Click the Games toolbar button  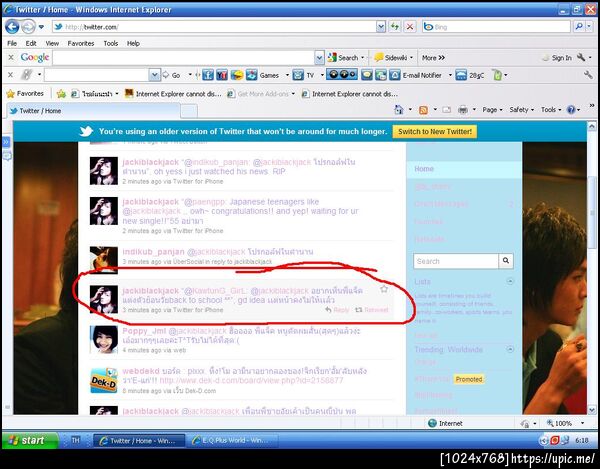[x=263, y=75]
